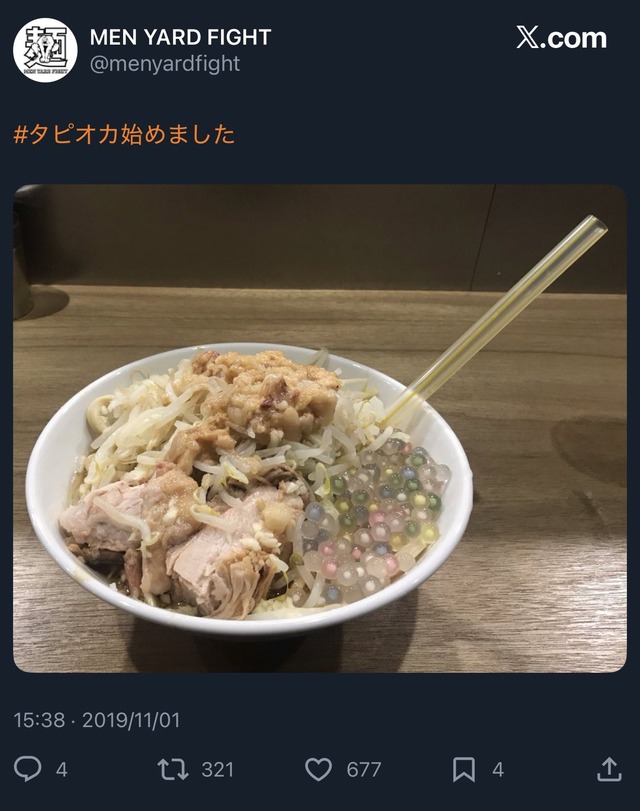View the 677 likes count
This screenshot has width=640, height=811.
(x=364, y=770)
